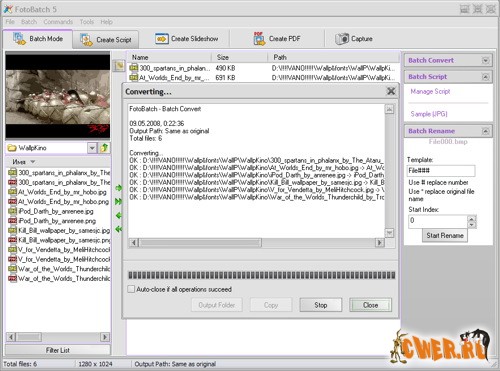Collapse the Batch Rename panel
This screenshot has width=500, height=371.
(486, 131)
